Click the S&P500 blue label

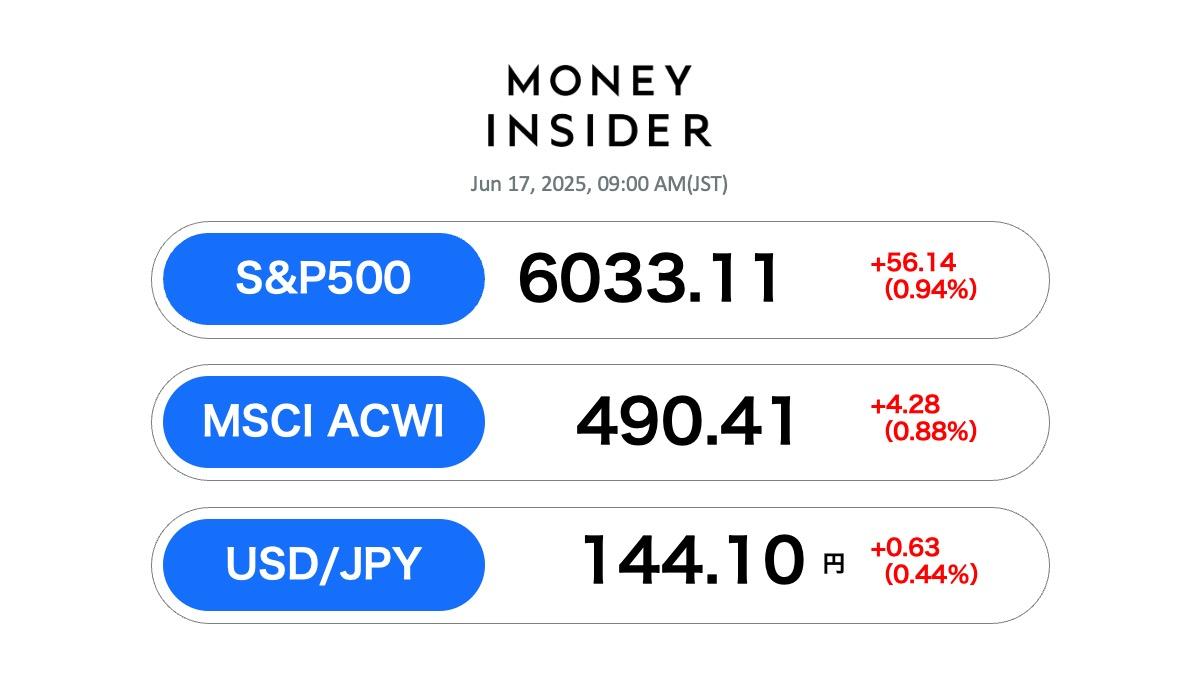click(x=323, y=279)
